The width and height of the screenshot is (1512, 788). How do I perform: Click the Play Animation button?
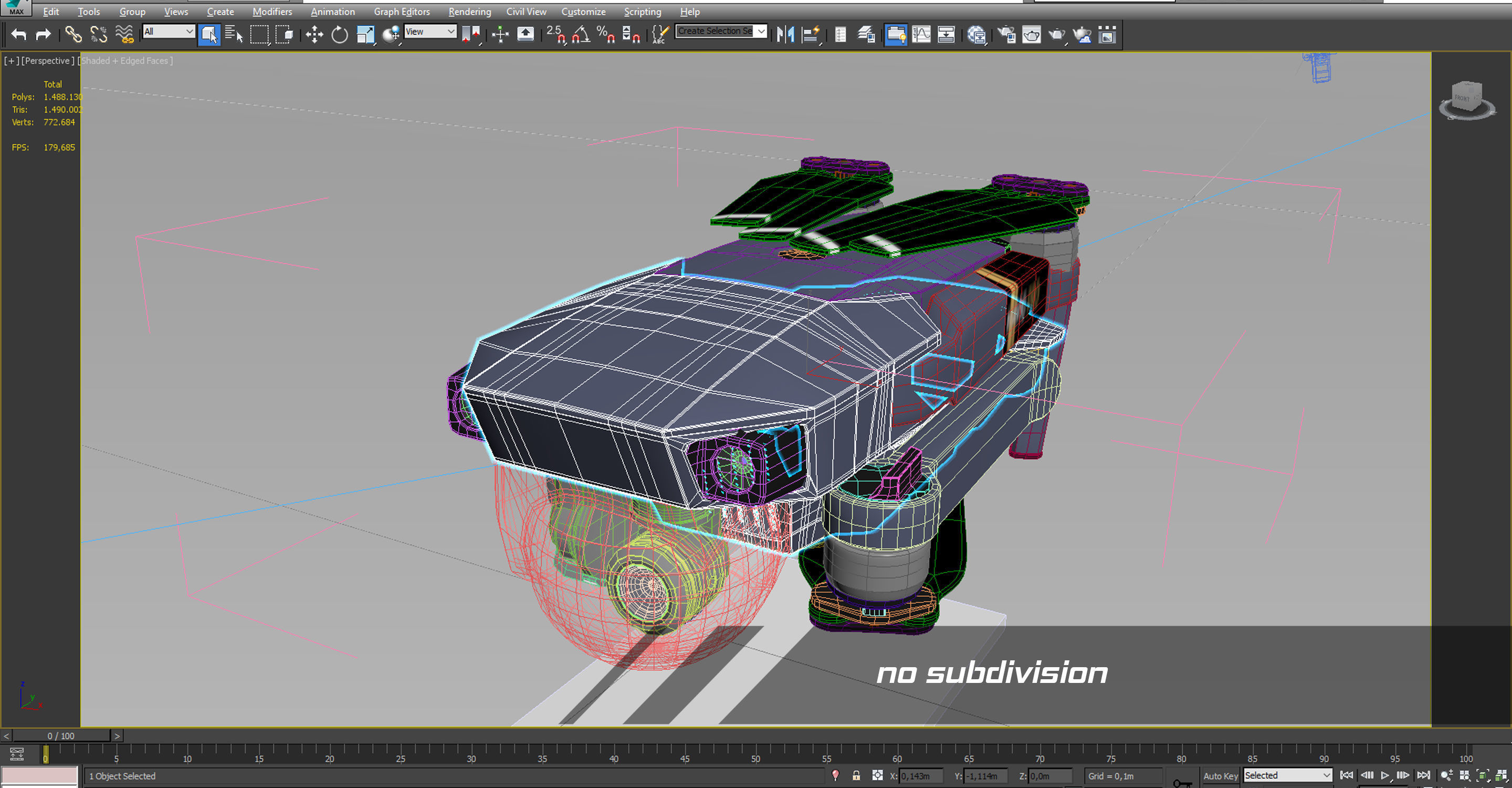[1384, 776]
